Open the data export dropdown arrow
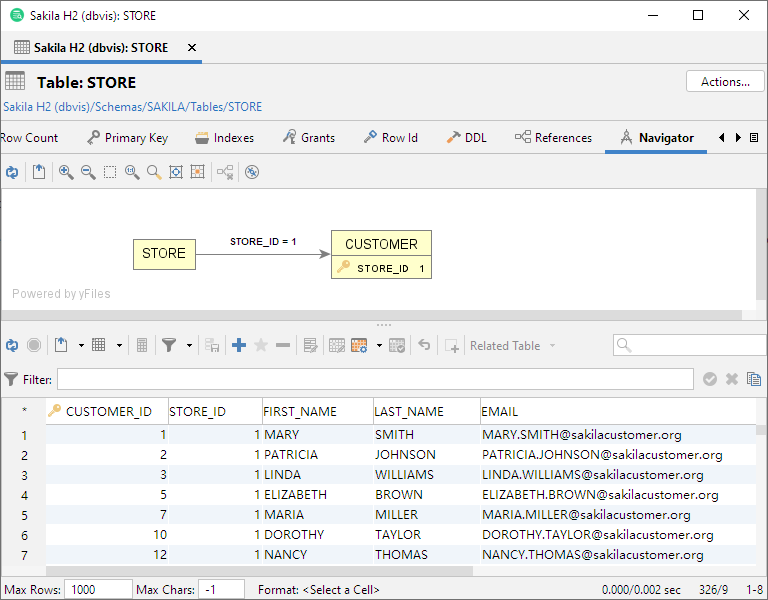Screen dimensions: 768x600 tap(81, 345)
